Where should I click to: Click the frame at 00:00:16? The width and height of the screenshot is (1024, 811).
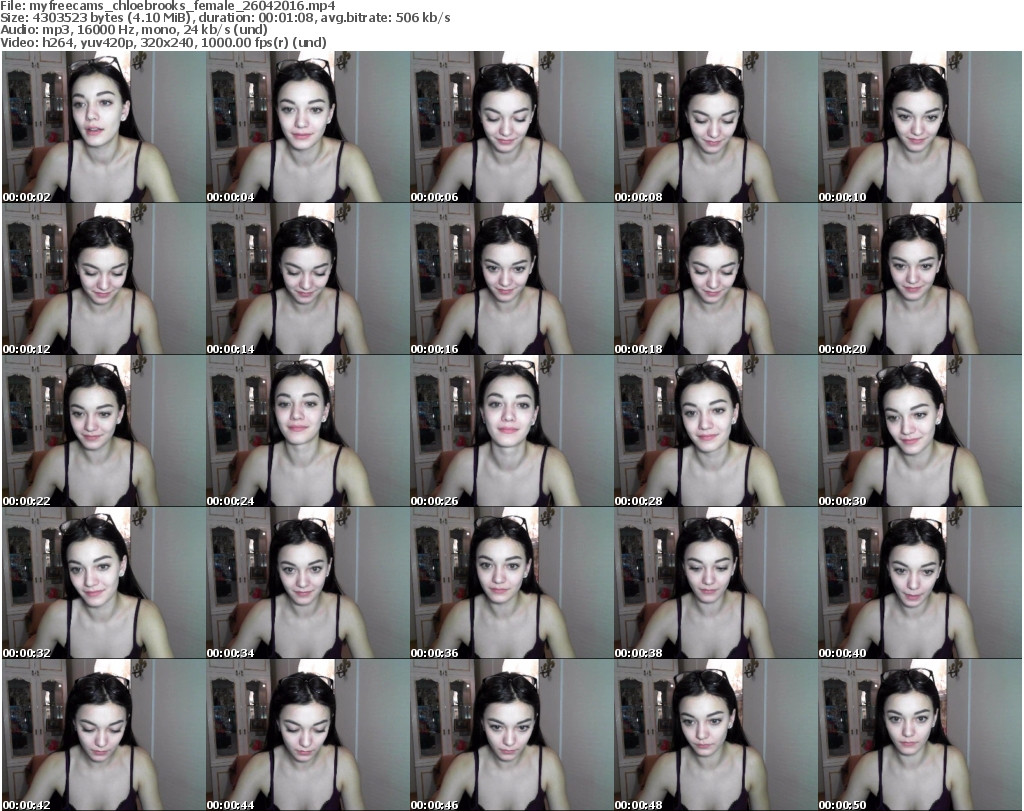[x=511, y=279]
